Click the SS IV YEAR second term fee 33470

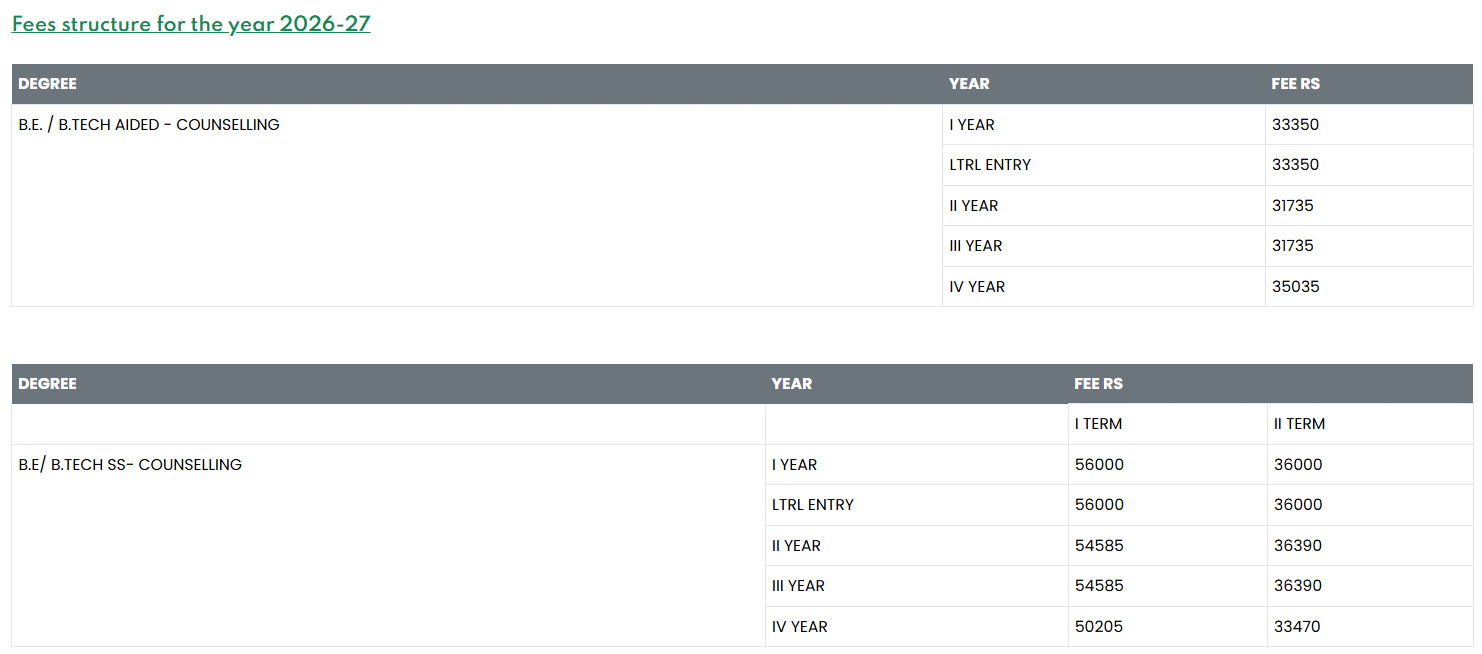(1296, 627)
